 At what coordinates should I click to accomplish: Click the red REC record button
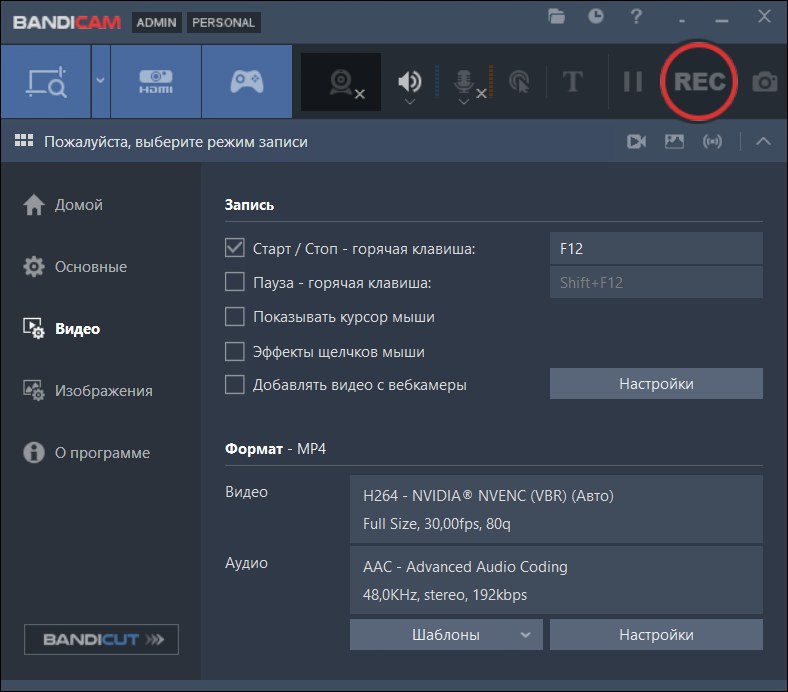tap(699, 82)
